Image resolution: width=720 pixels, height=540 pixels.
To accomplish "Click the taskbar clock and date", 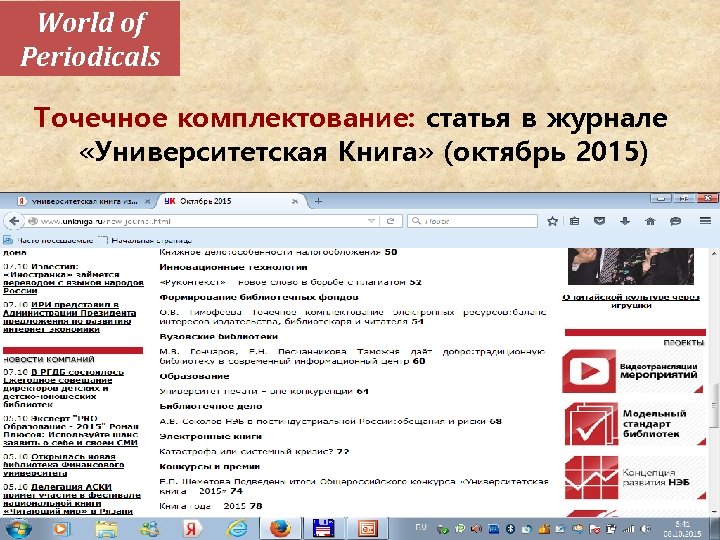I will (683, 529).
